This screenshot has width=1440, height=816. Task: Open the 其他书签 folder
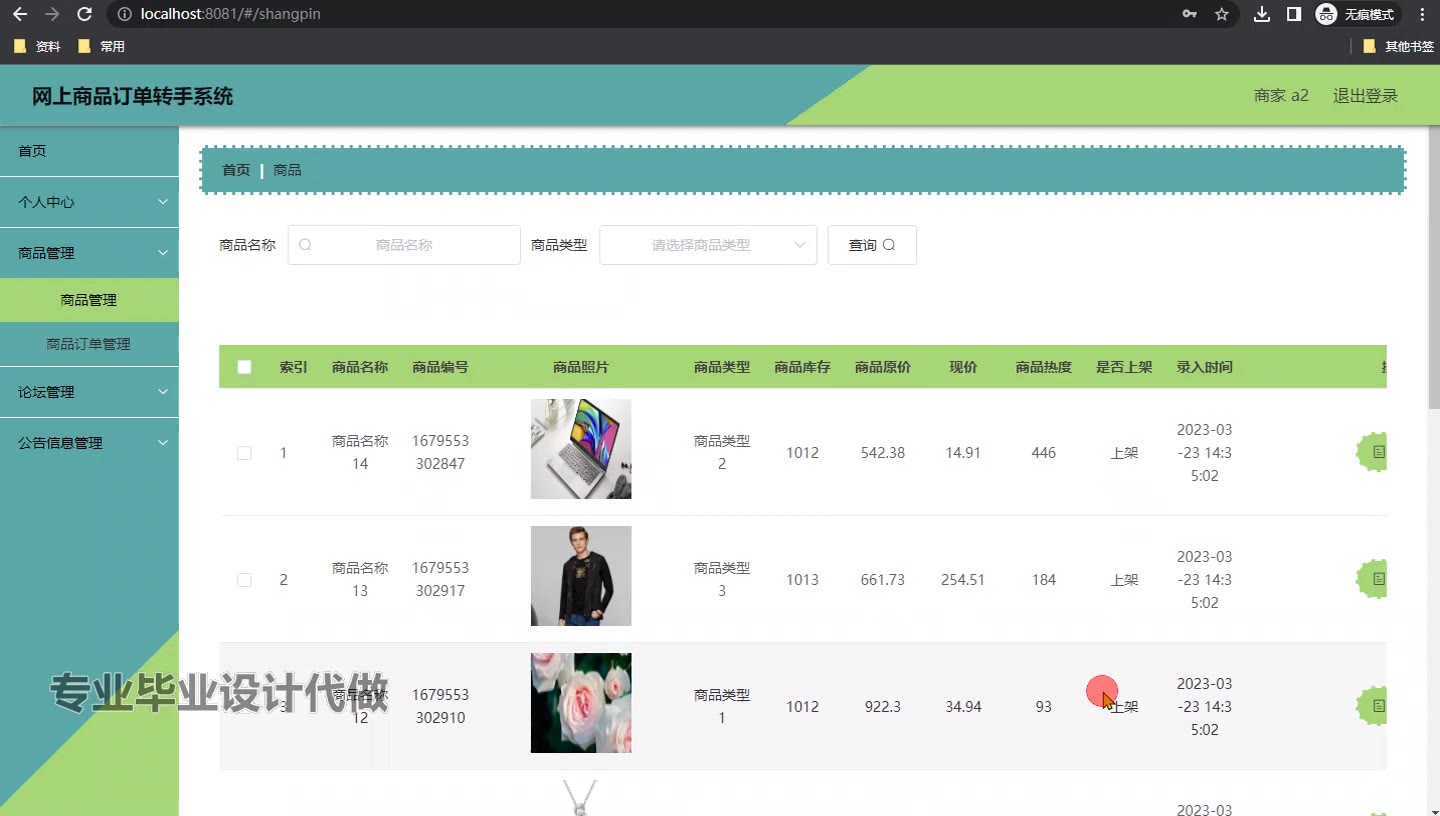[1398, 46]
